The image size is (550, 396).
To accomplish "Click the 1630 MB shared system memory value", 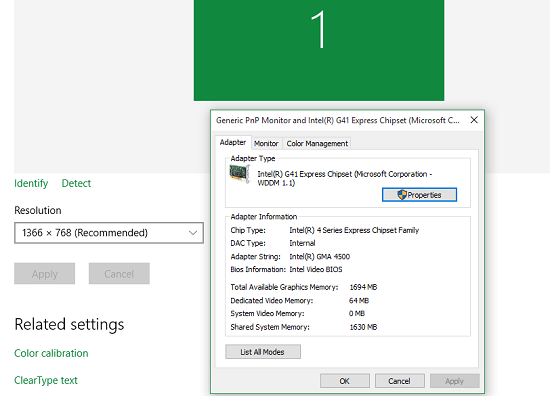I will click(363, 327).
